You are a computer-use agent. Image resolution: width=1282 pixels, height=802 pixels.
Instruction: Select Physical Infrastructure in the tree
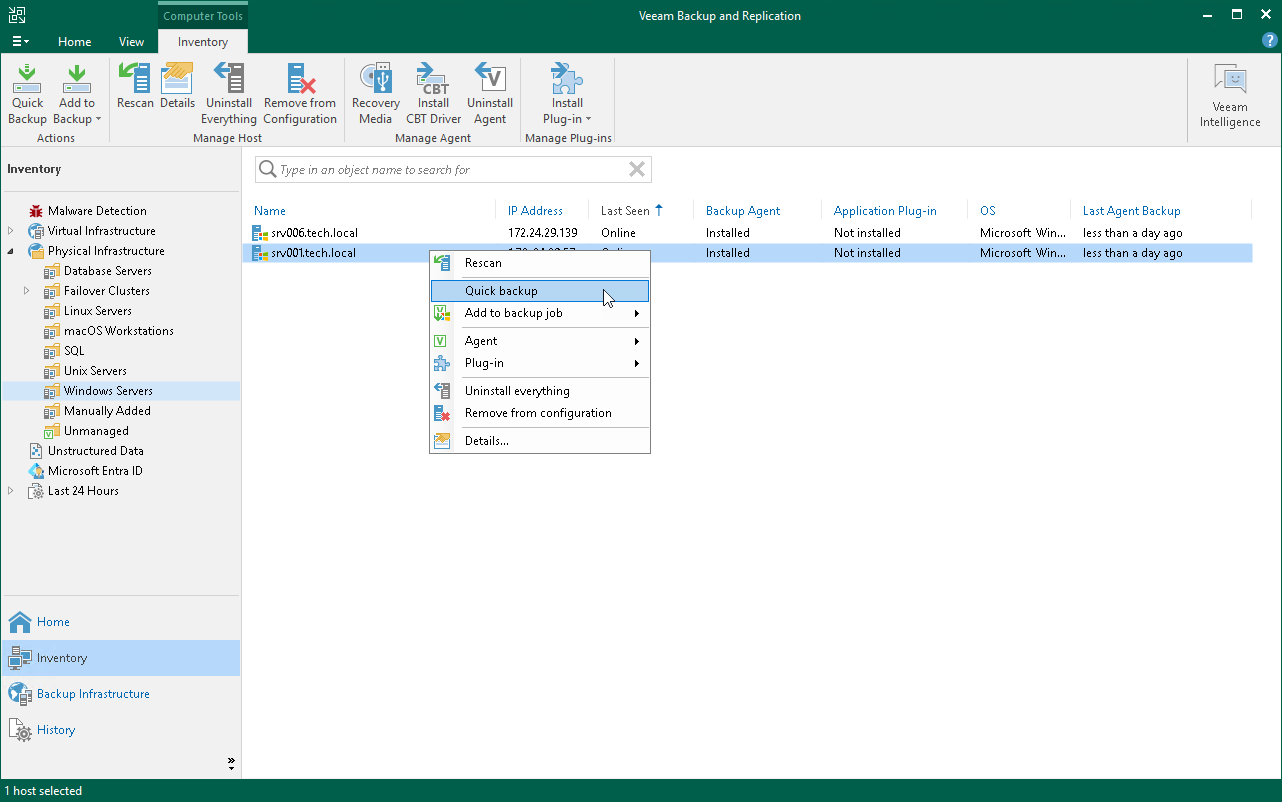tap(106, 251)
